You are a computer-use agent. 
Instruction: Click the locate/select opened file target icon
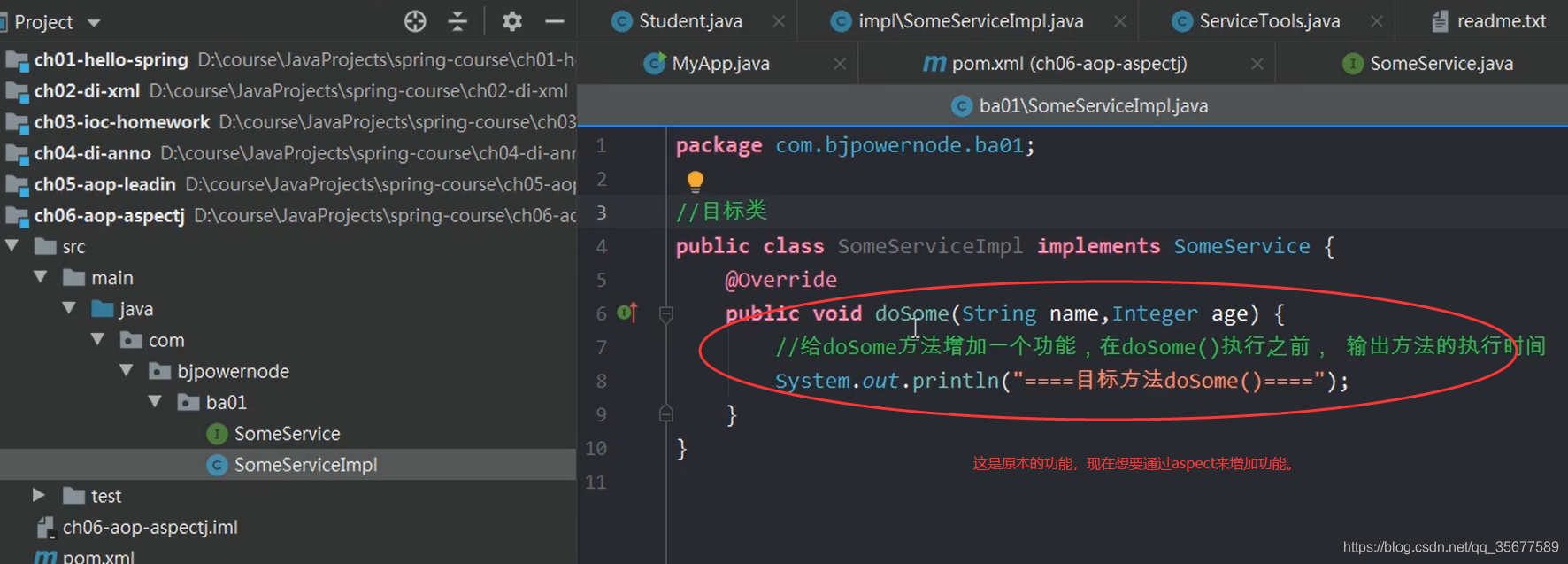[x=415, y=21]
